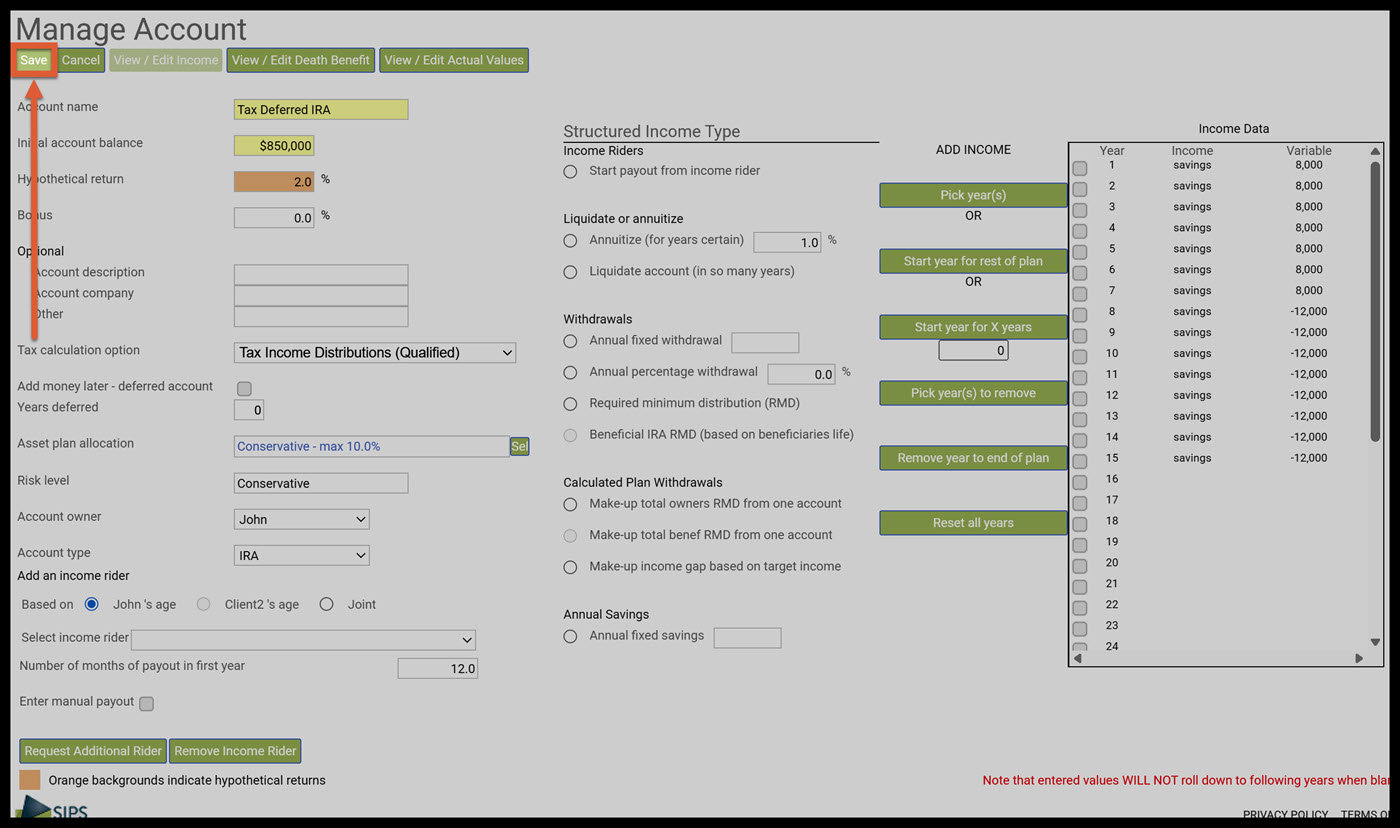Image resolution: width=1400 pixels, height=828 pixels.
Task: Open the Account type dropdown
Action: (301, 555)
